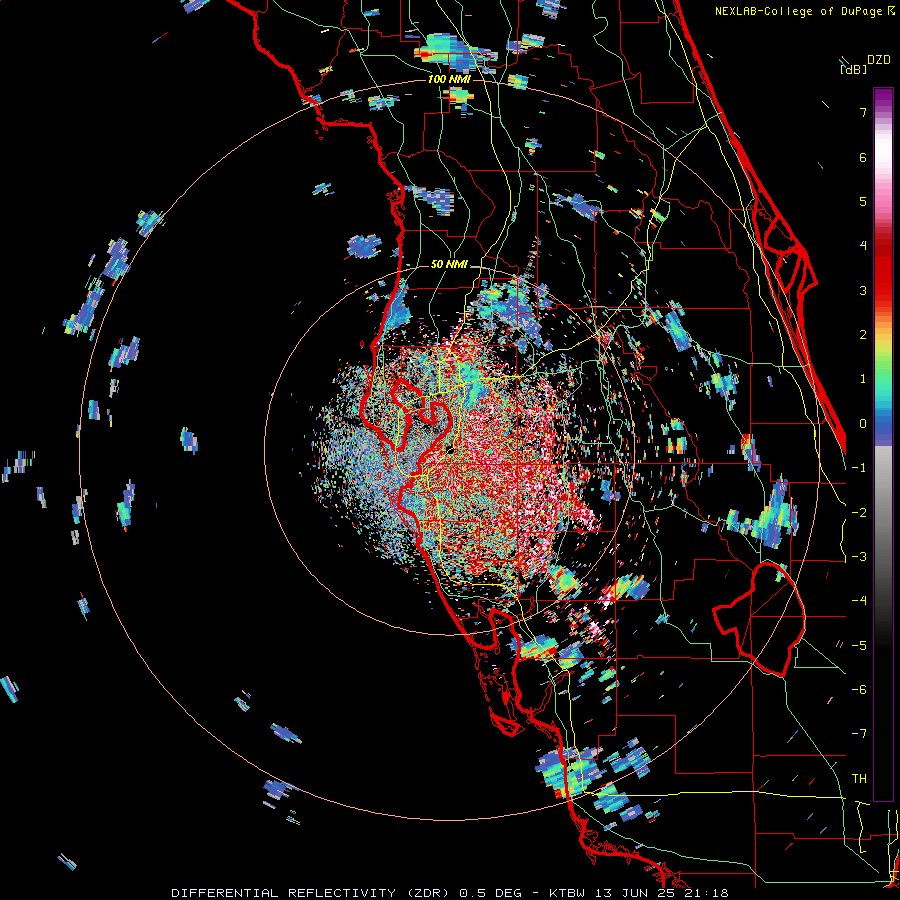Click the scale value -2

859,513
